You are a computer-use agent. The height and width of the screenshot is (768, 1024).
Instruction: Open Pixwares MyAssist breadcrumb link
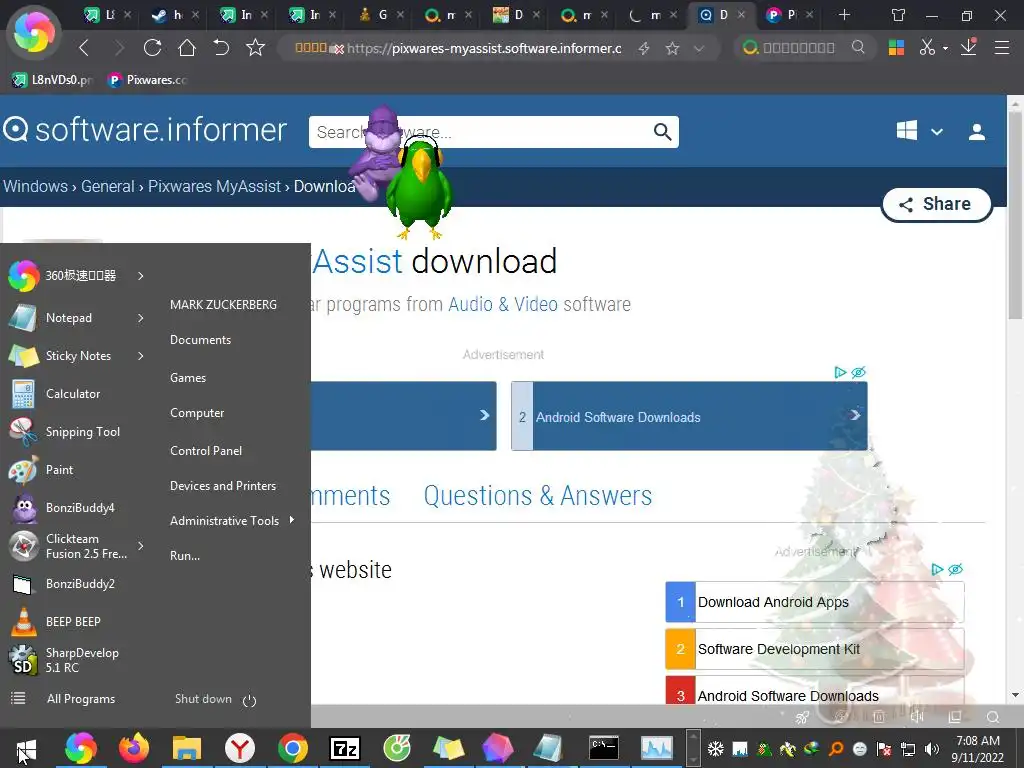[x=214, y=186]
